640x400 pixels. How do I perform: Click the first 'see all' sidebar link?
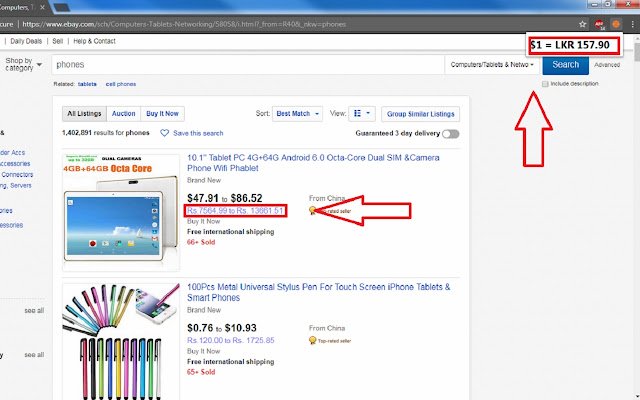[x=34, y=311]
